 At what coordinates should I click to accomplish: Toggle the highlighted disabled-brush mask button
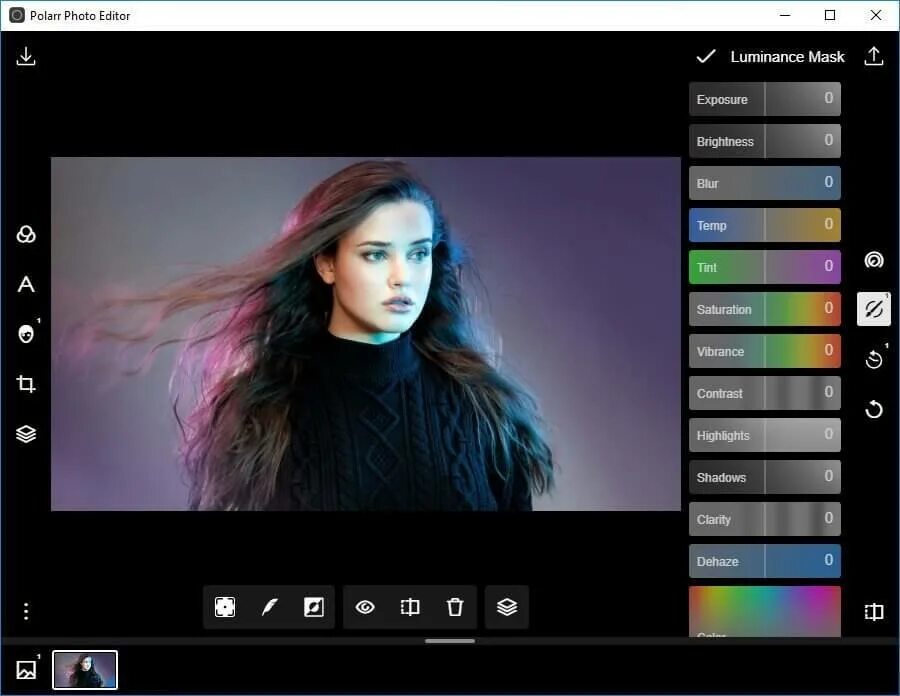873,308
